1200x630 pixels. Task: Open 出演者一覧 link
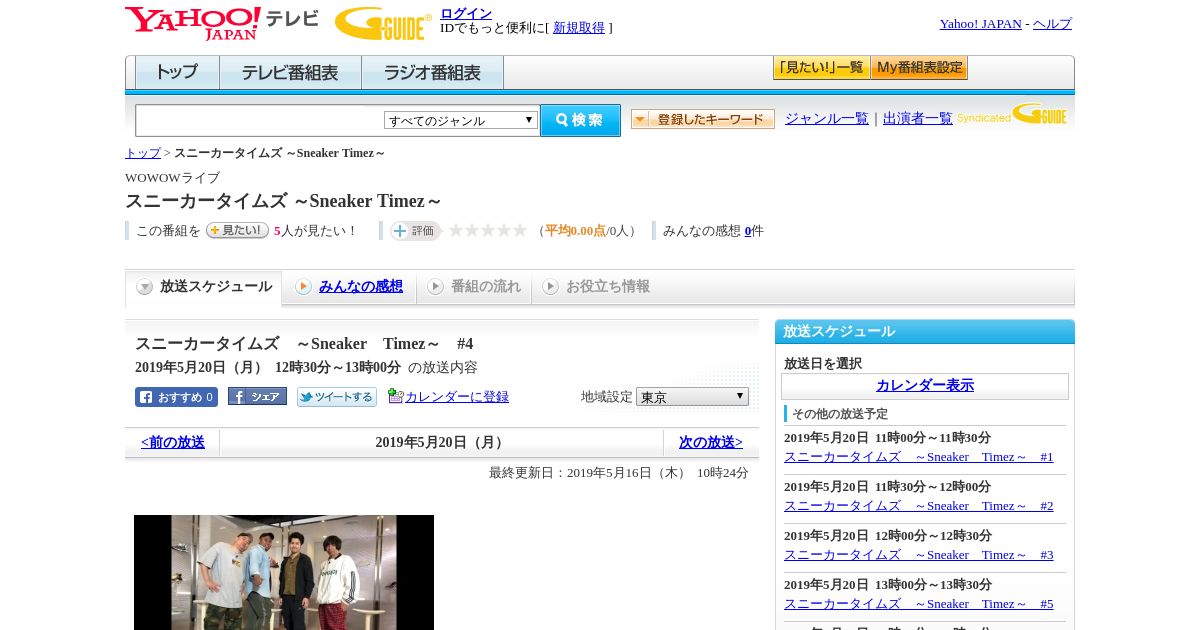pos(918,119)
